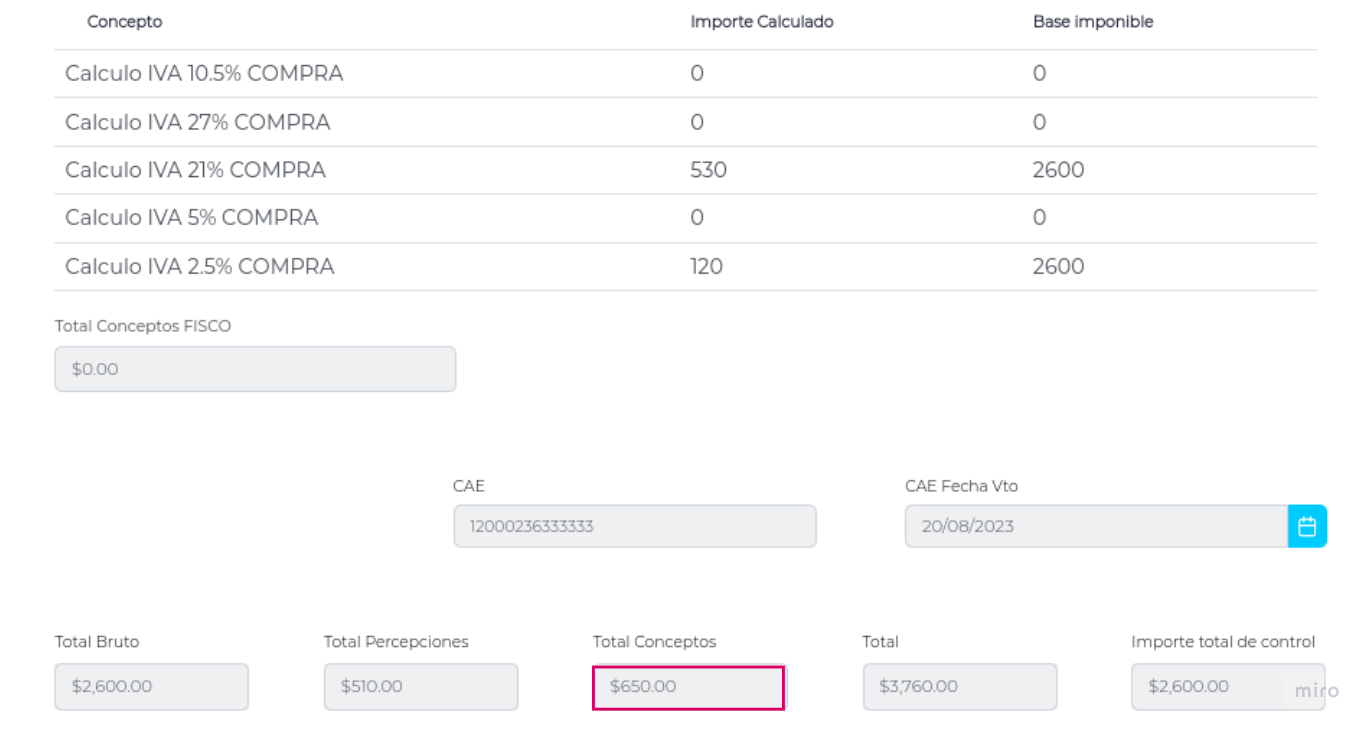This screenshot has height=729, width=1370.
Task: Focus the Total field showing $3,760.00
Action: 959,687
